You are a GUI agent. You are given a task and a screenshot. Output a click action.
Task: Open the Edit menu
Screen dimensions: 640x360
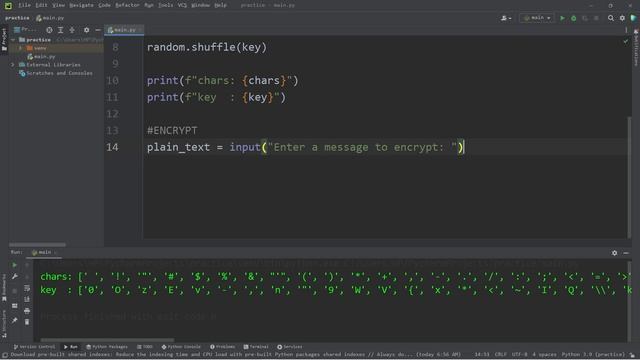coord(41,5)
